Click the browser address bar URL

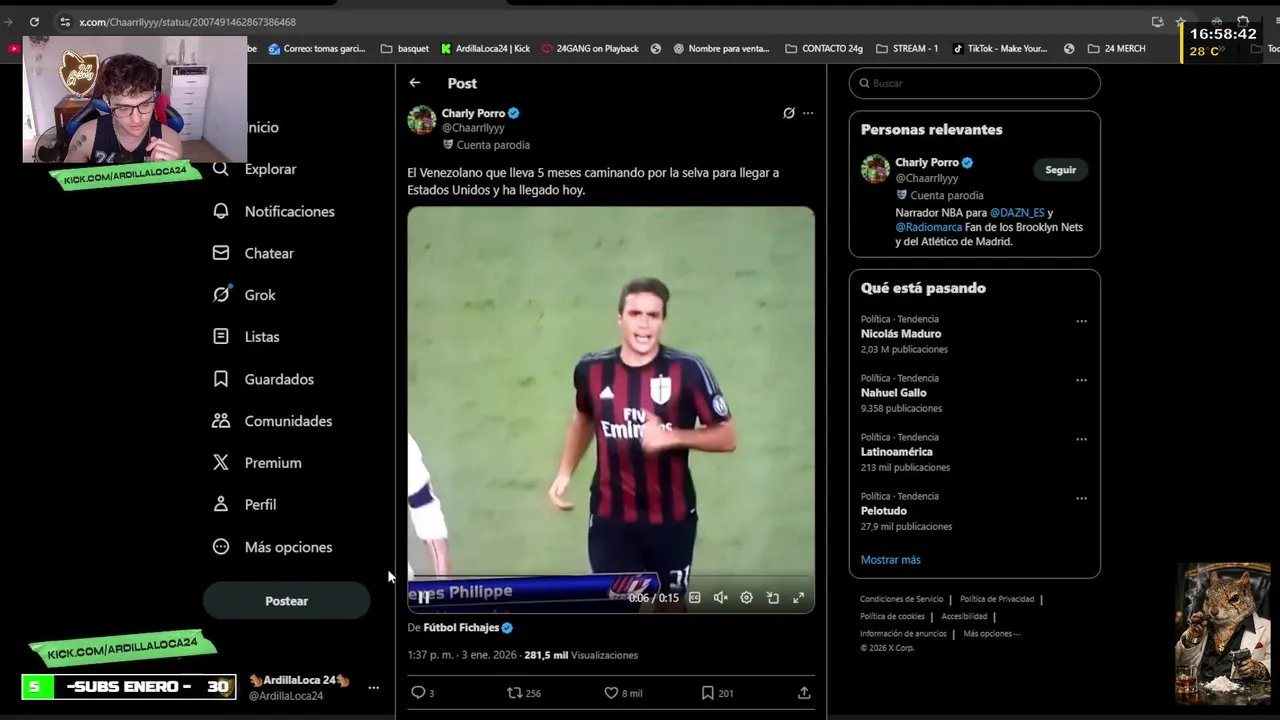coord(188,21)
